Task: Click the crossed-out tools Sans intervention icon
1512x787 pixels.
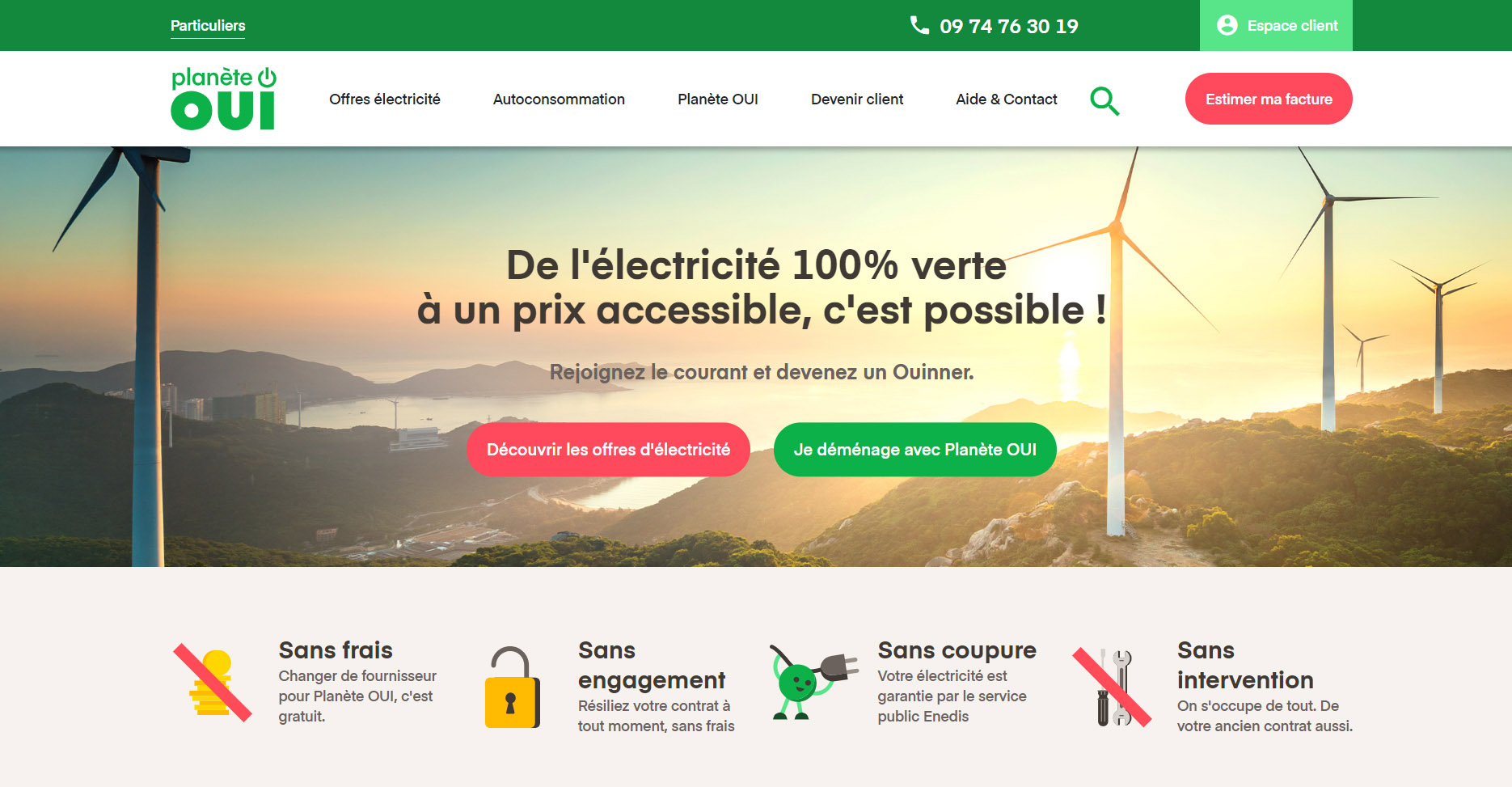Action: click(x=1112, y=687)
